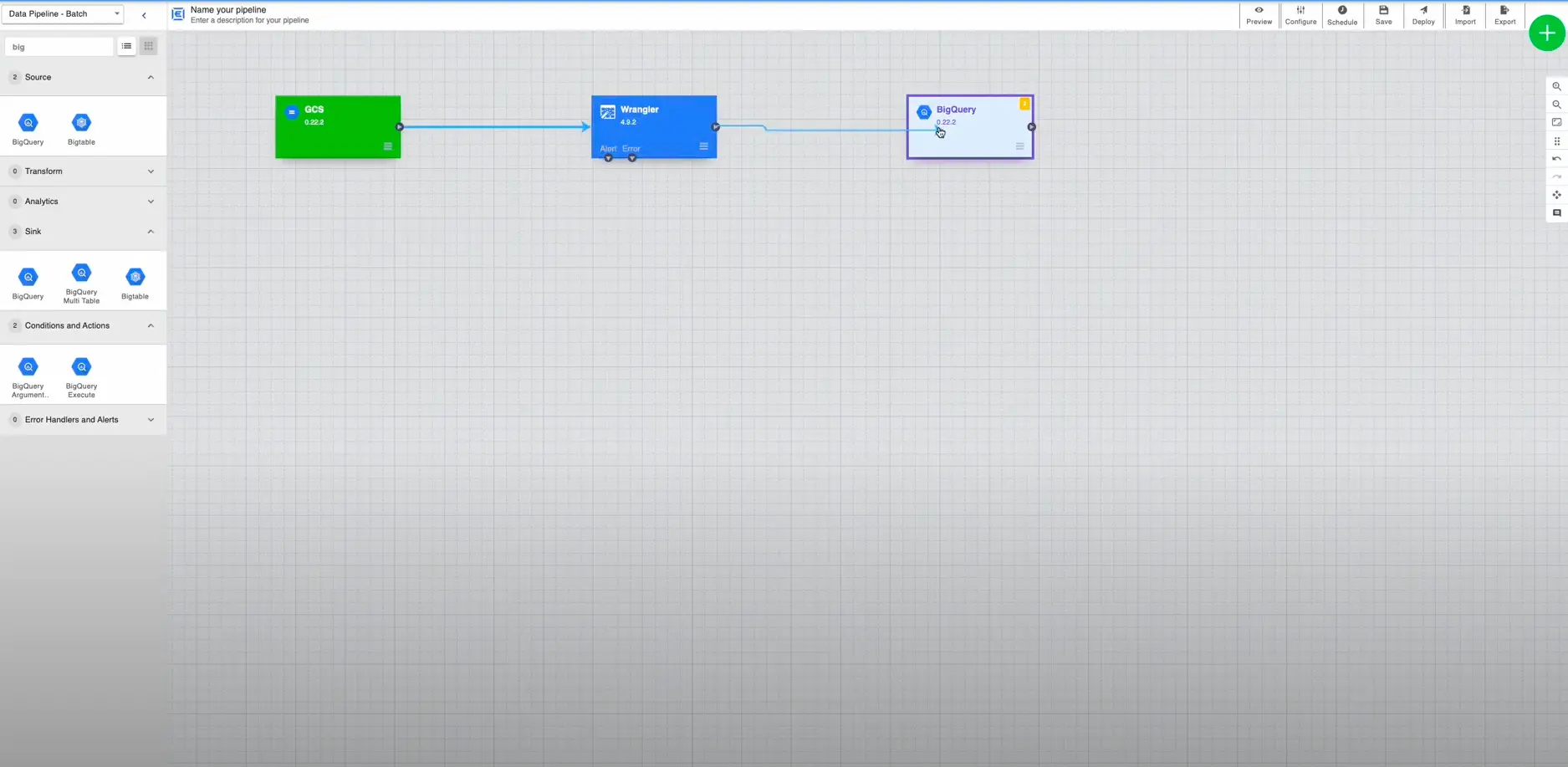Deploy the pipeline
Screen dimensions: 1568x767
point(1423,15)
